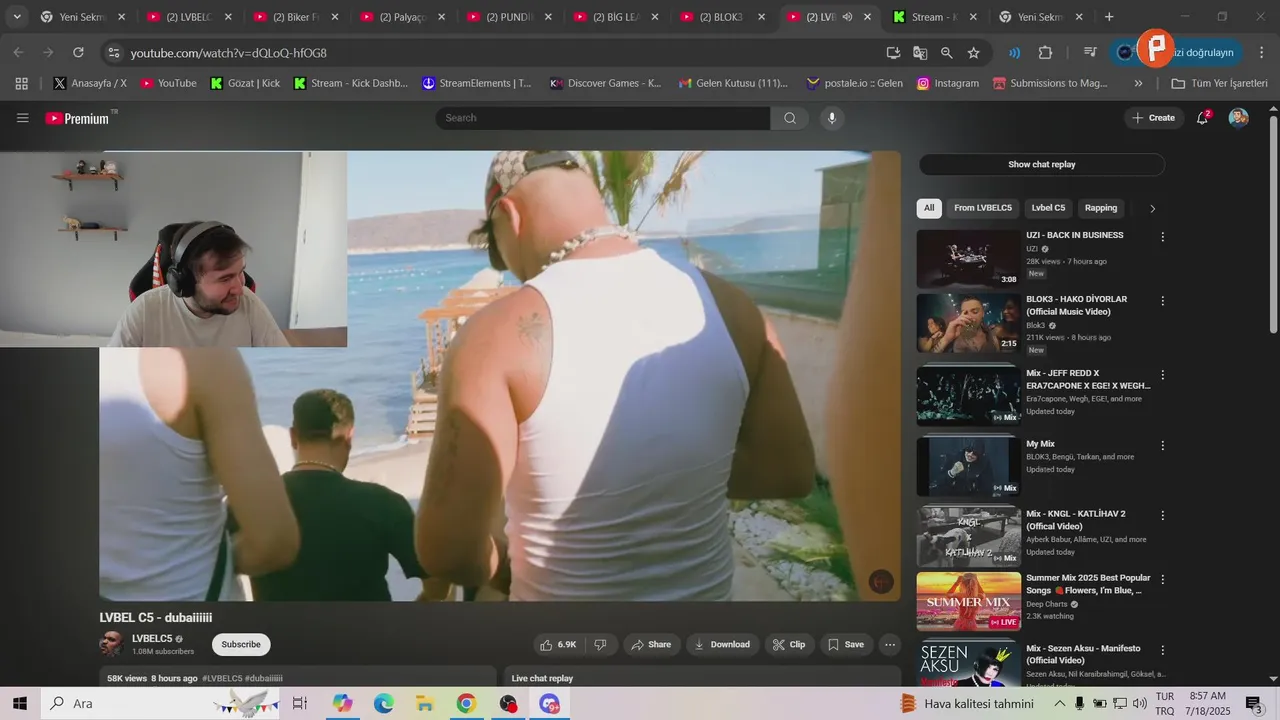Open the Instagram bookmark
1280x720 pixels.
pos(947,83)
